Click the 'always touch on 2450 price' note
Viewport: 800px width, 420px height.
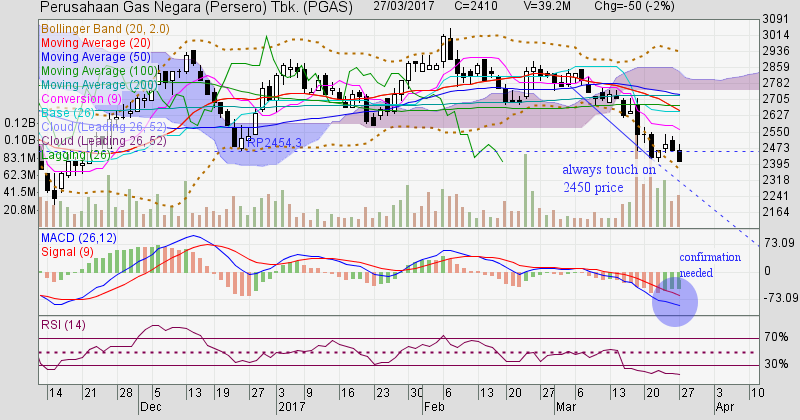pyautogui.click(x=609, y=178)
